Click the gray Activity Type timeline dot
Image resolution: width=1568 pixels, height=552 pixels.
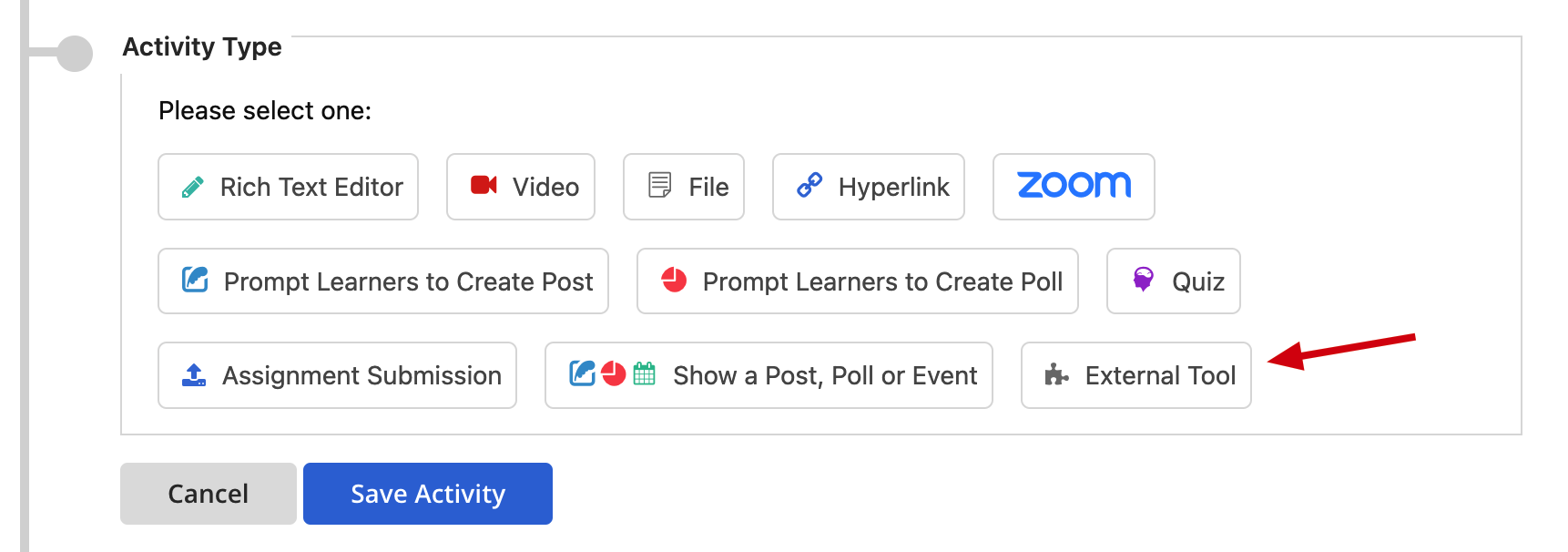tap(75, 53)
